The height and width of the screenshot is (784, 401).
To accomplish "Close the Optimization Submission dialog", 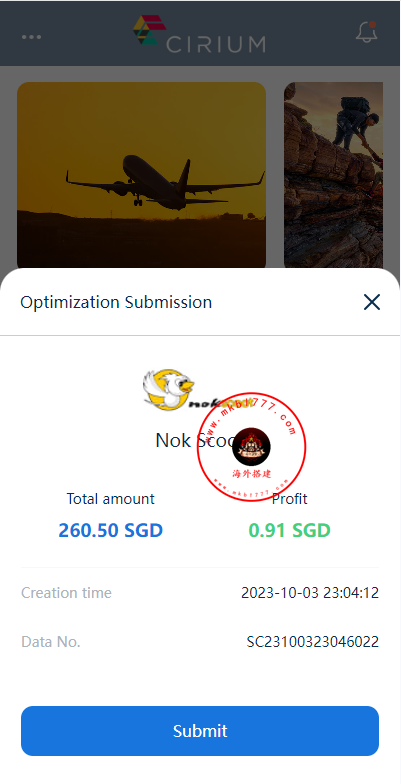I will pyautogui.click(x=372, y=302).
